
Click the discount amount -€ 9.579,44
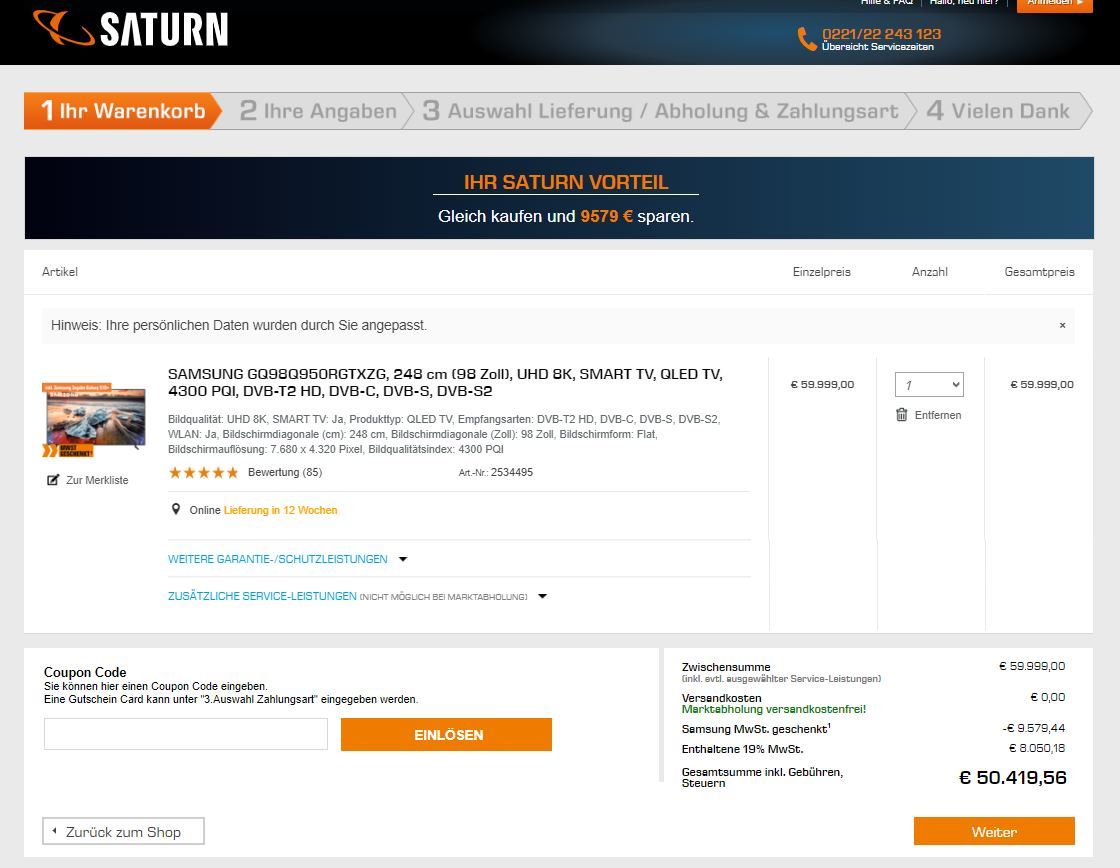pyautogui.click(x=1034, y=728)
